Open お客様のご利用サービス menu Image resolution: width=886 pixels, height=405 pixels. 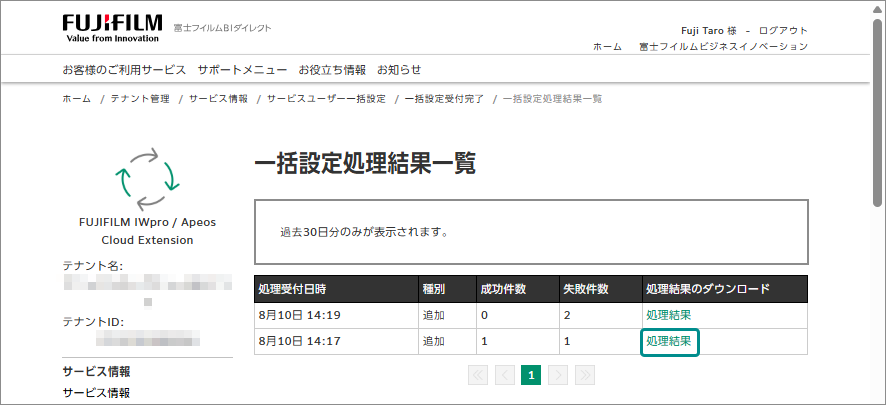(124, 70)
